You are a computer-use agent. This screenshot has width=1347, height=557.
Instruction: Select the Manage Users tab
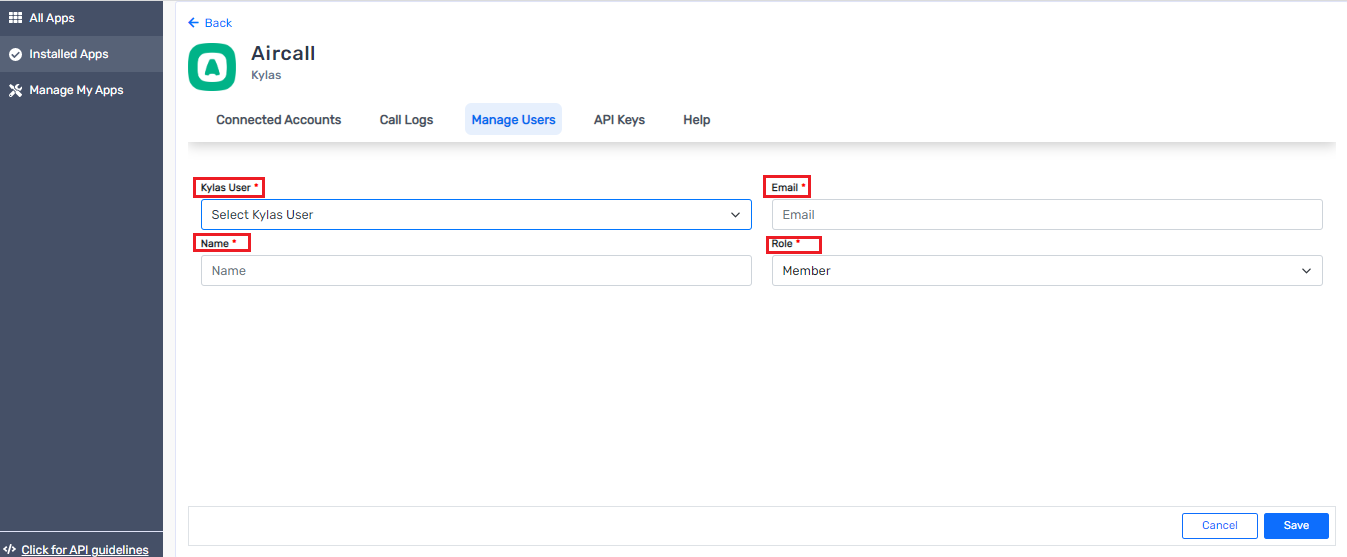514,120
